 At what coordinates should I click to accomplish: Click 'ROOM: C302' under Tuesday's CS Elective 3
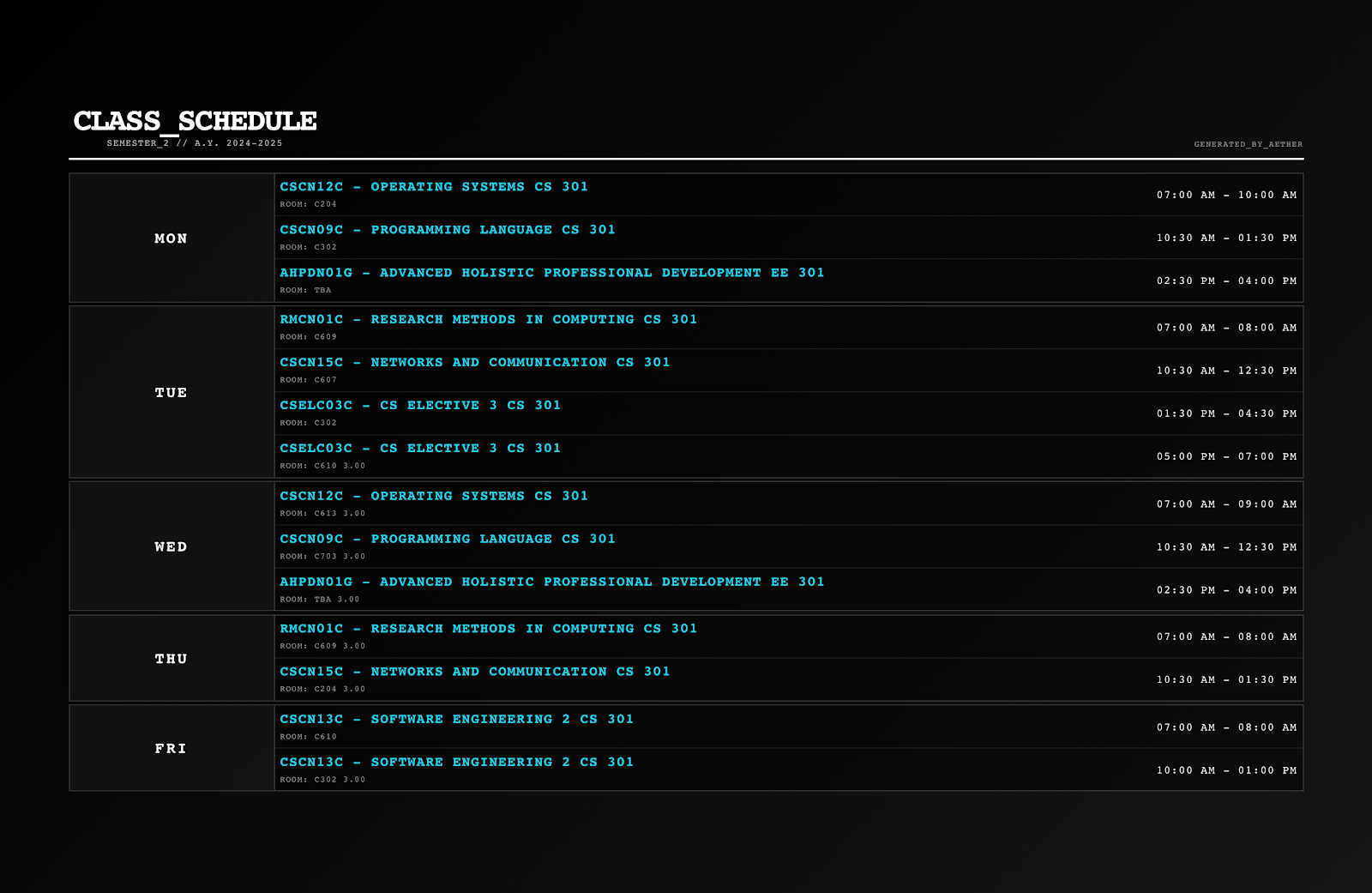point(309,423)
